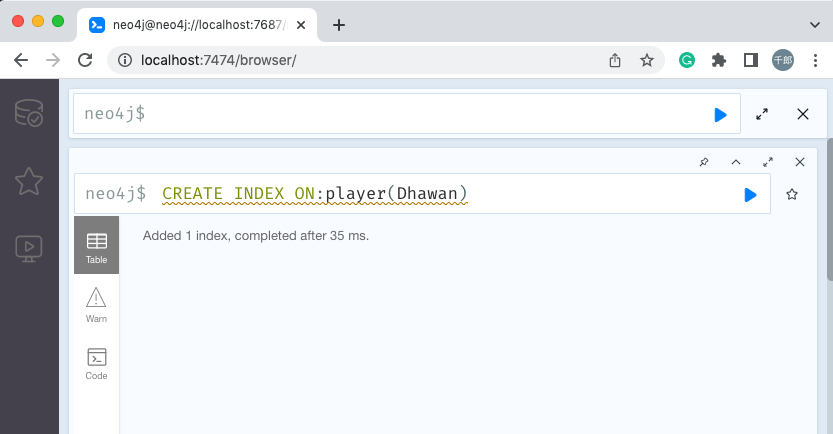
Task: Toggle the Chrome side panel
Action: coord(751,60)
